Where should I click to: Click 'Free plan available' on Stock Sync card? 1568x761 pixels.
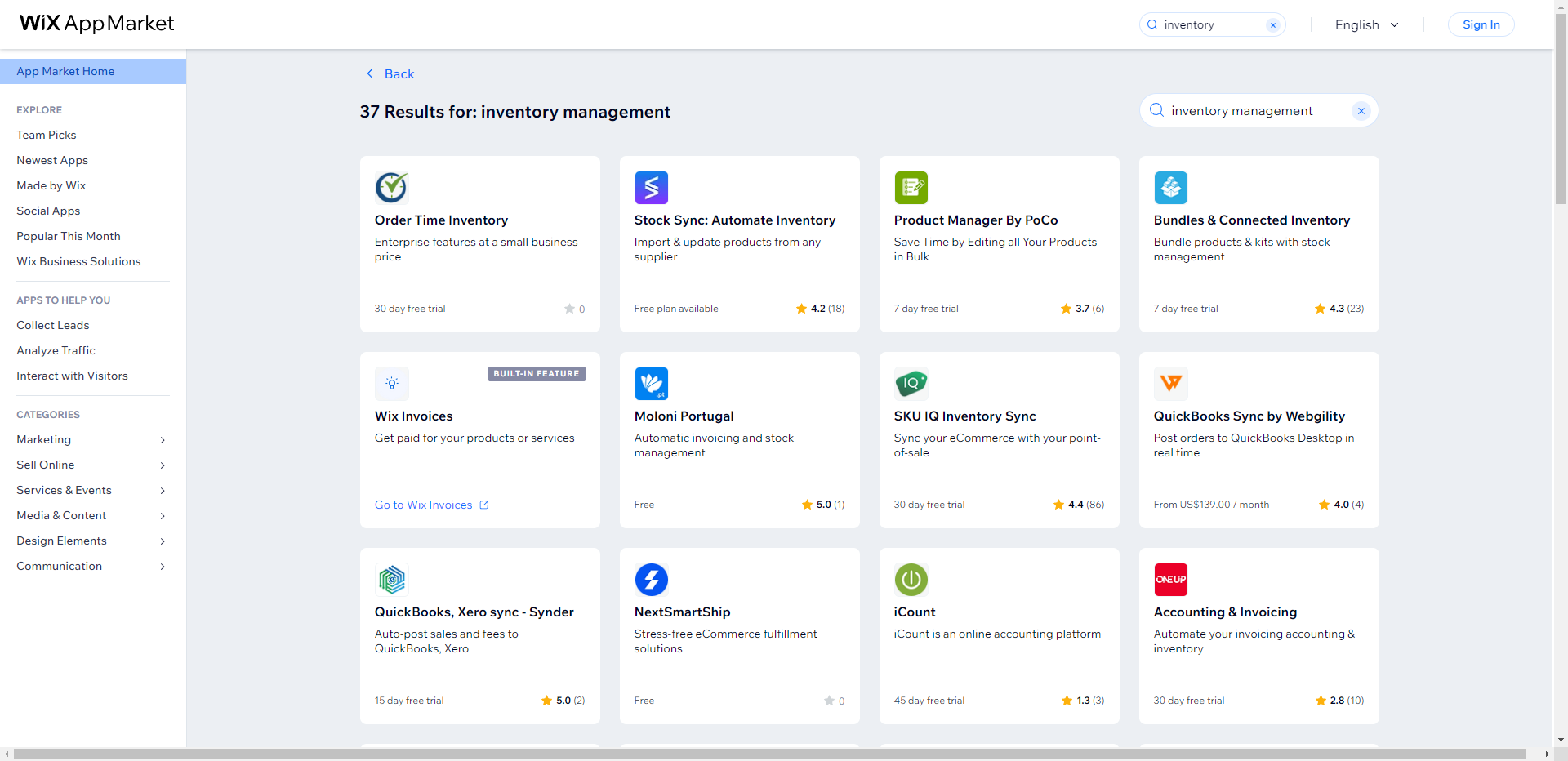click(676, 309)
